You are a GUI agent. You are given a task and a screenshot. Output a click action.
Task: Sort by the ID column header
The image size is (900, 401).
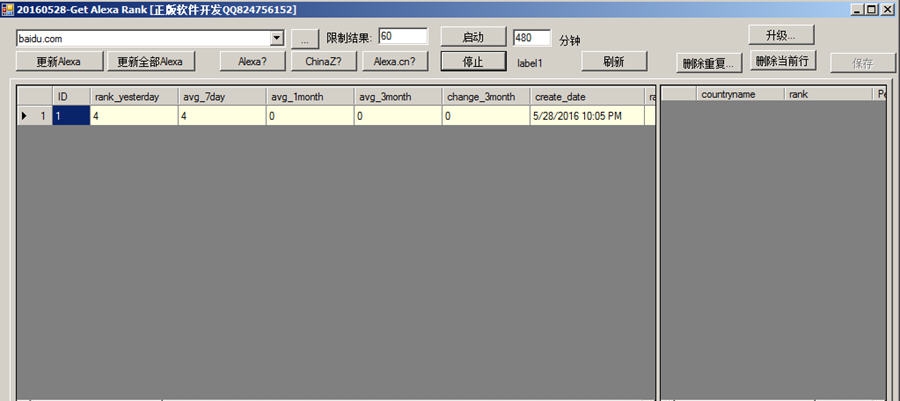coord(71,97)
